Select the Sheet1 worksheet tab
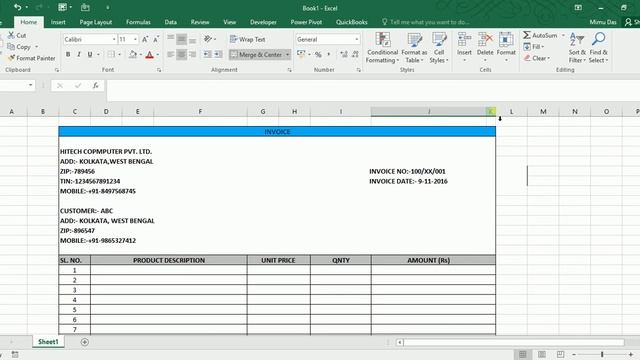The width and height of the screenshot is (640, 360). click(48, 342)
